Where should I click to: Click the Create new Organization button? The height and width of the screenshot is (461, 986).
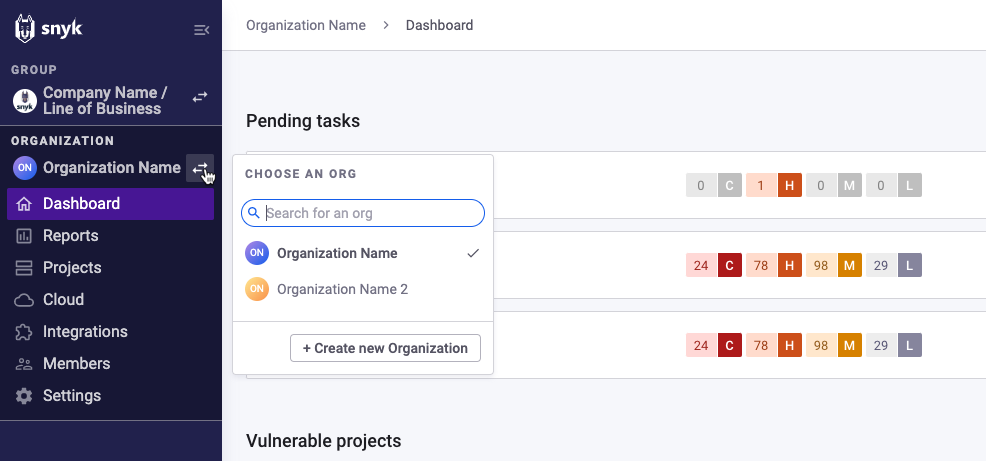click(x=385, y=348)
